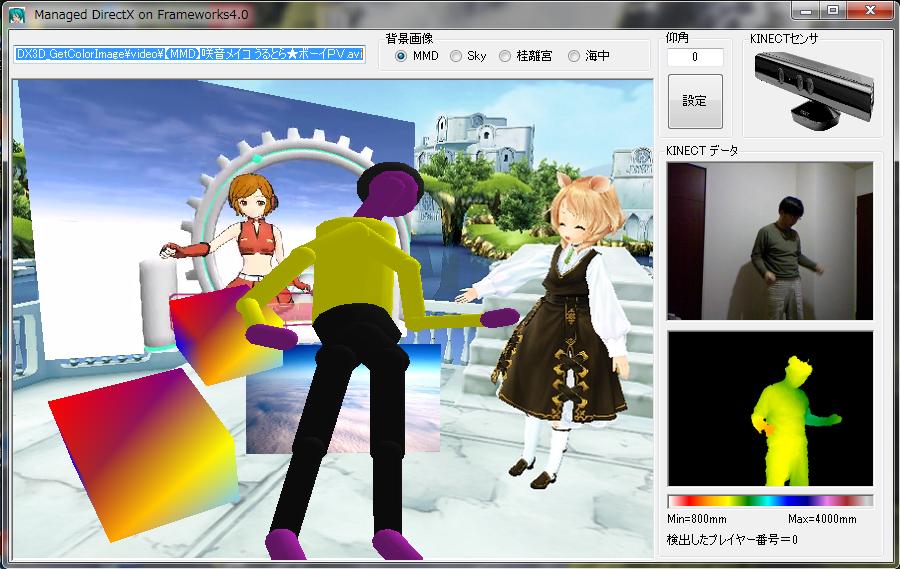This screenshot has width=900, height=569.
Task: Click the Kinect sensor device image
Action: click(x=814, y=91)
